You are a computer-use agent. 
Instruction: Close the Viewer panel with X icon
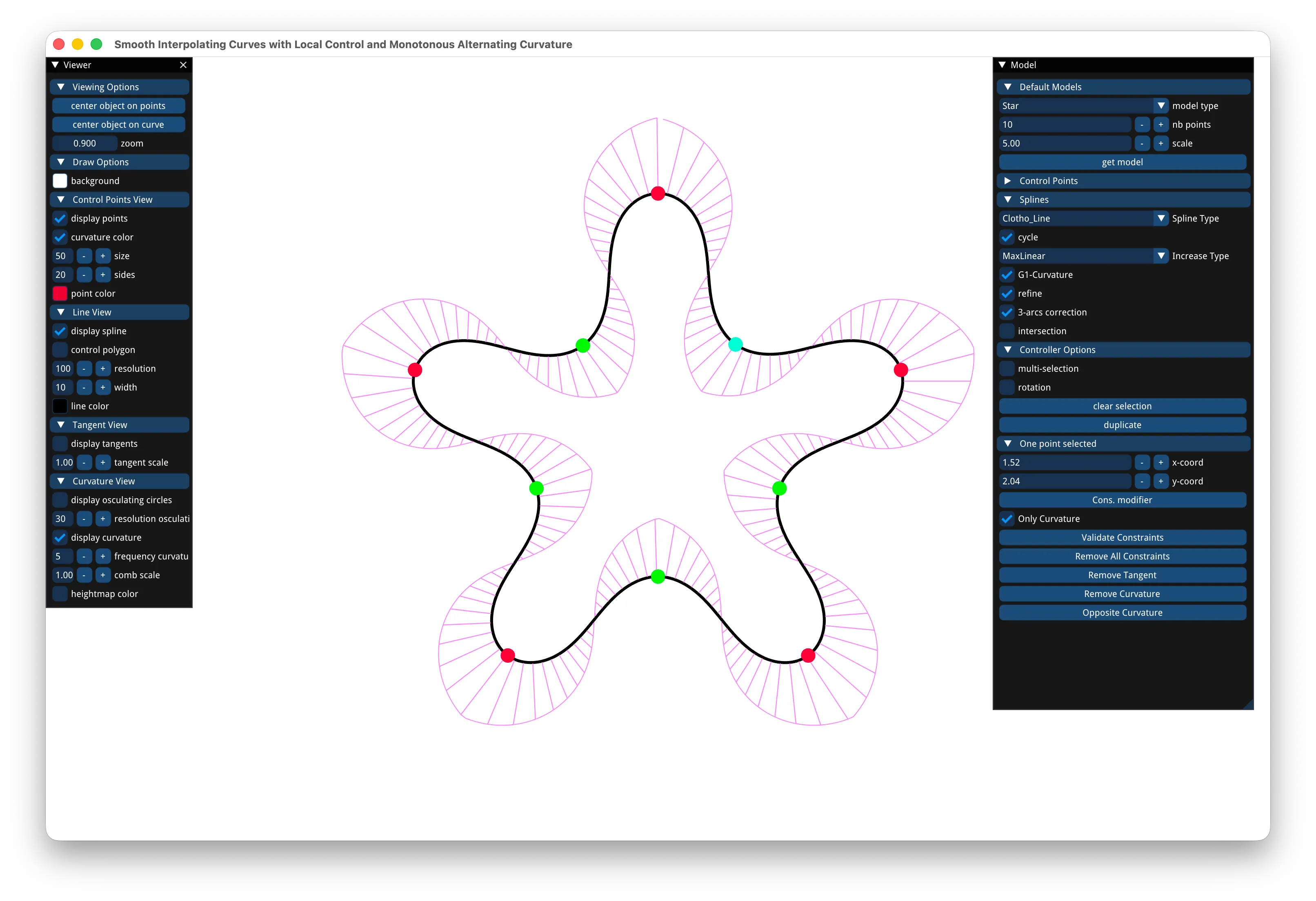point(183,65)
